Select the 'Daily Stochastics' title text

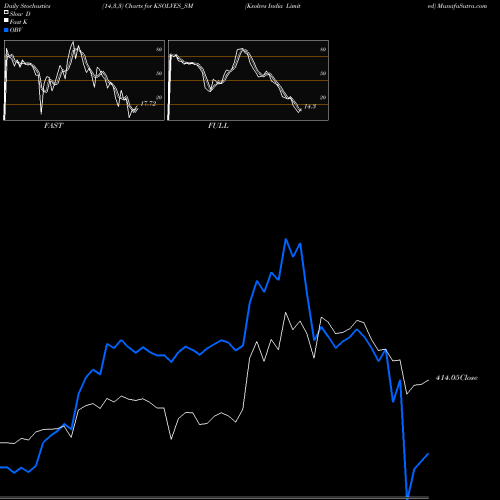tap(27, 6)
